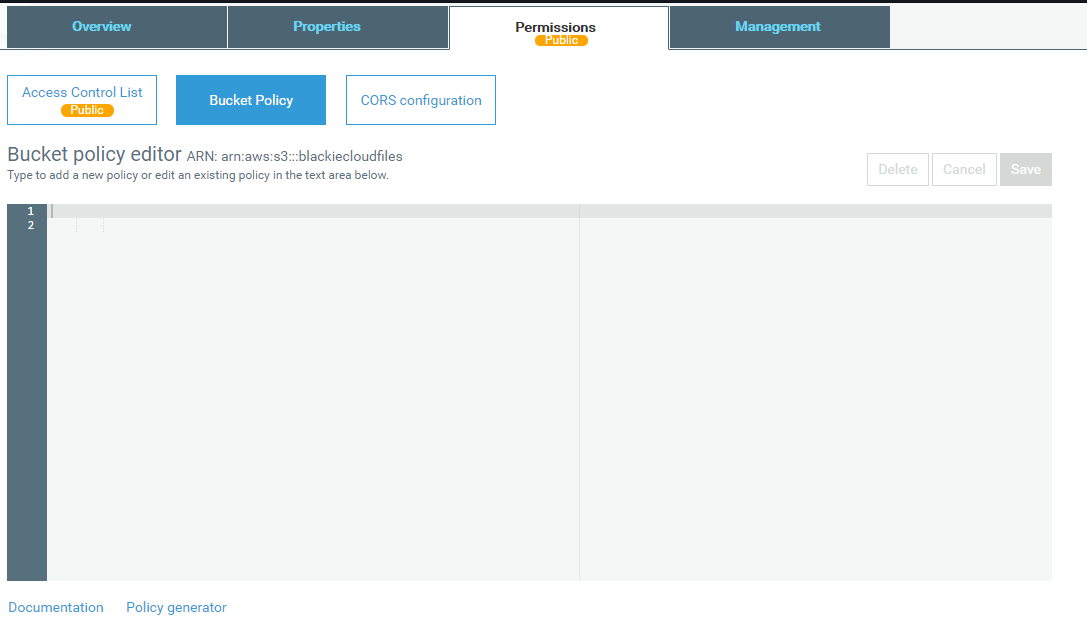The image size is (1087, 623).
Task: Select the Permissions tab
Action: [555, 27]
